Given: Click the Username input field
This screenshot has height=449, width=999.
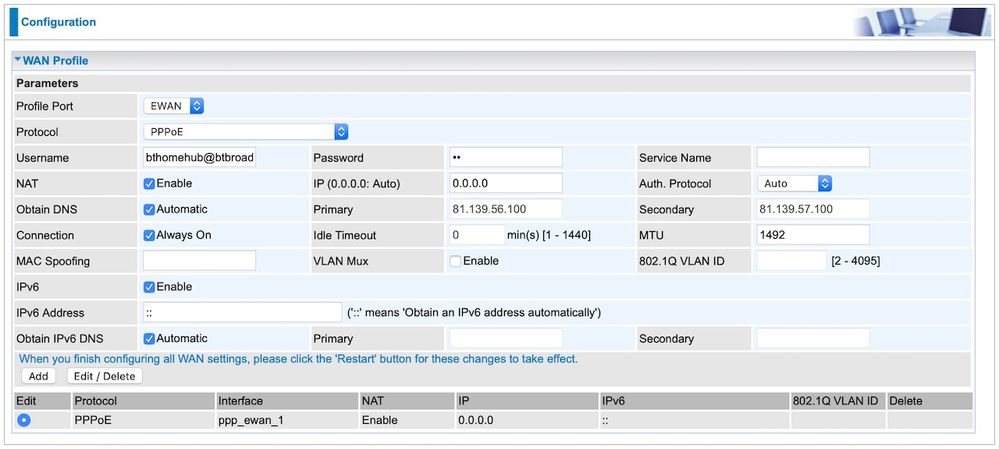Looking at the screenshot, I should point(199,158).
